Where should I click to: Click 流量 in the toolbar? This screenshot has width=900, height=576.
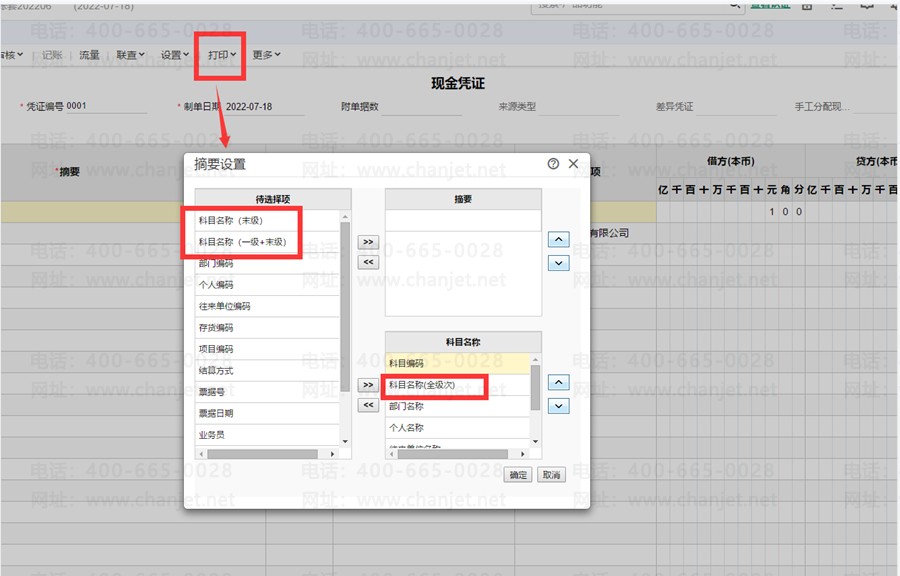click(x=89, y=55)
